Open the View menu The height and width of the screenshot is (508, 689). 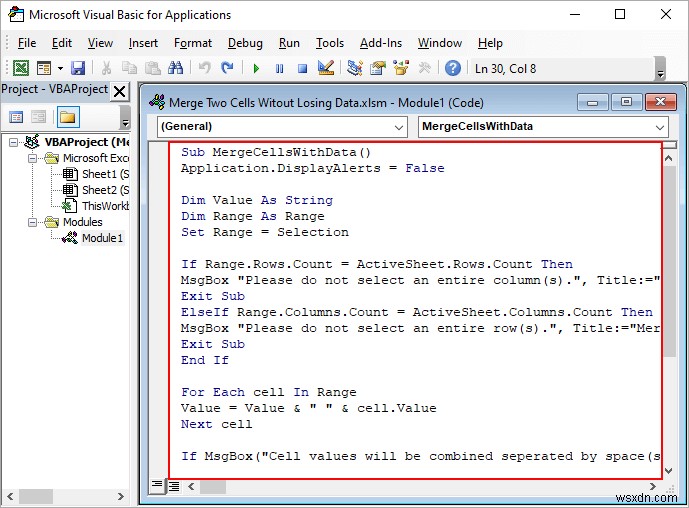pyautogui.click(x=100, y=43)
